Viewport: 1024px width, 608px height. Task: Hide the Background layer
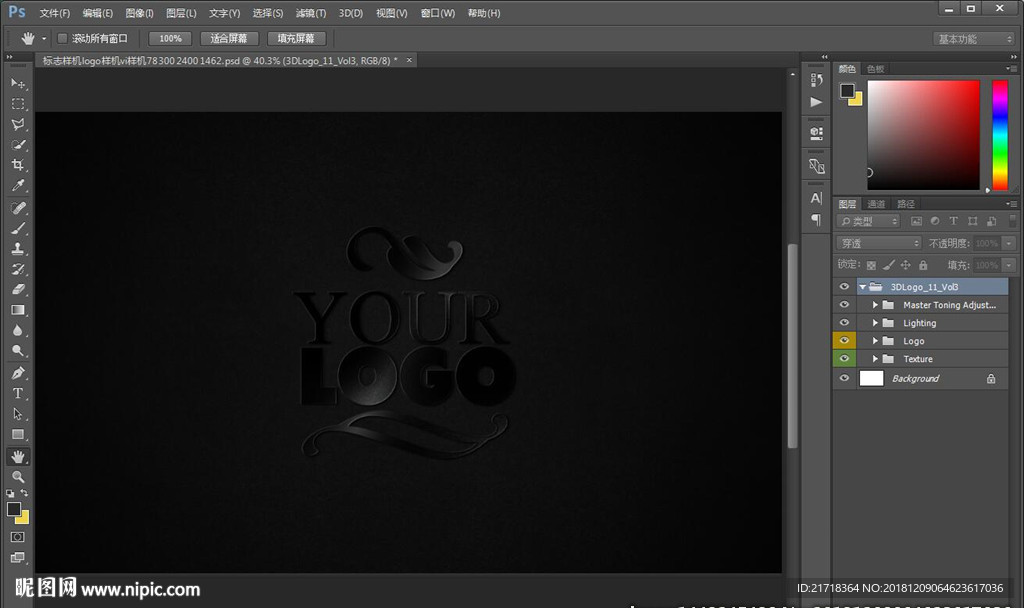pyautogui.click(x=844, y=378)
